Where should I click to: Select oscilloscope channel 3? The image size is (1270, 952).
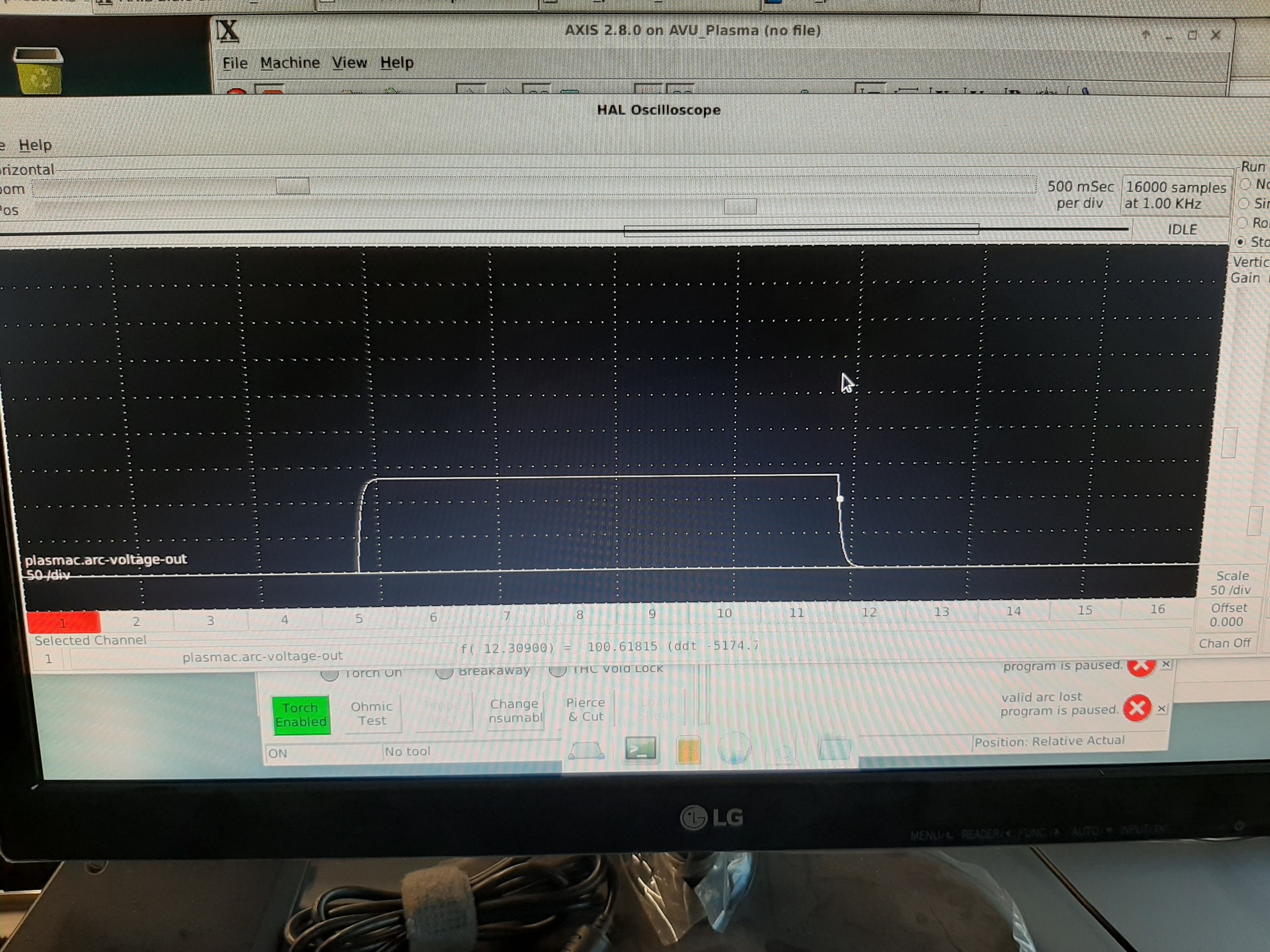(211, 621)
